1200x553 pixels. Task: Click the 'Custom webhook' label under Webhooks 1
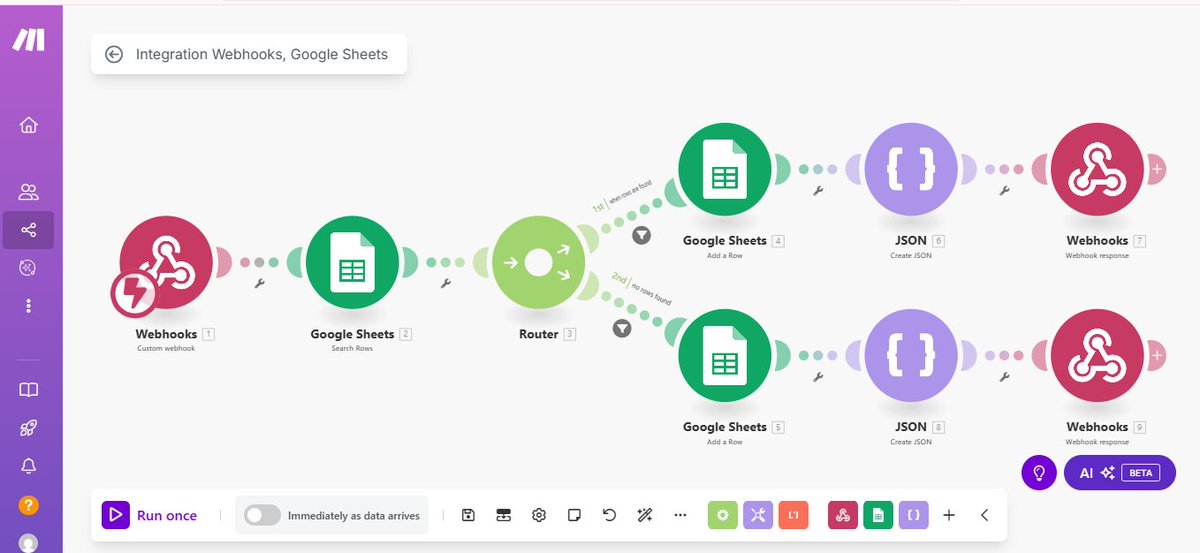tap(165, 348)
